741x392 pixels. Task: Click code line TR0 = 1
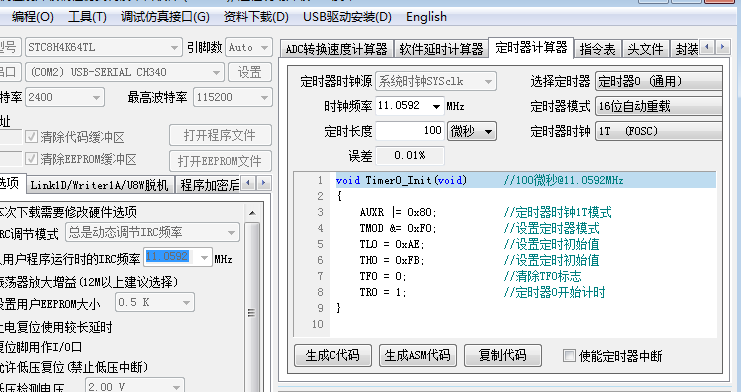383,292
